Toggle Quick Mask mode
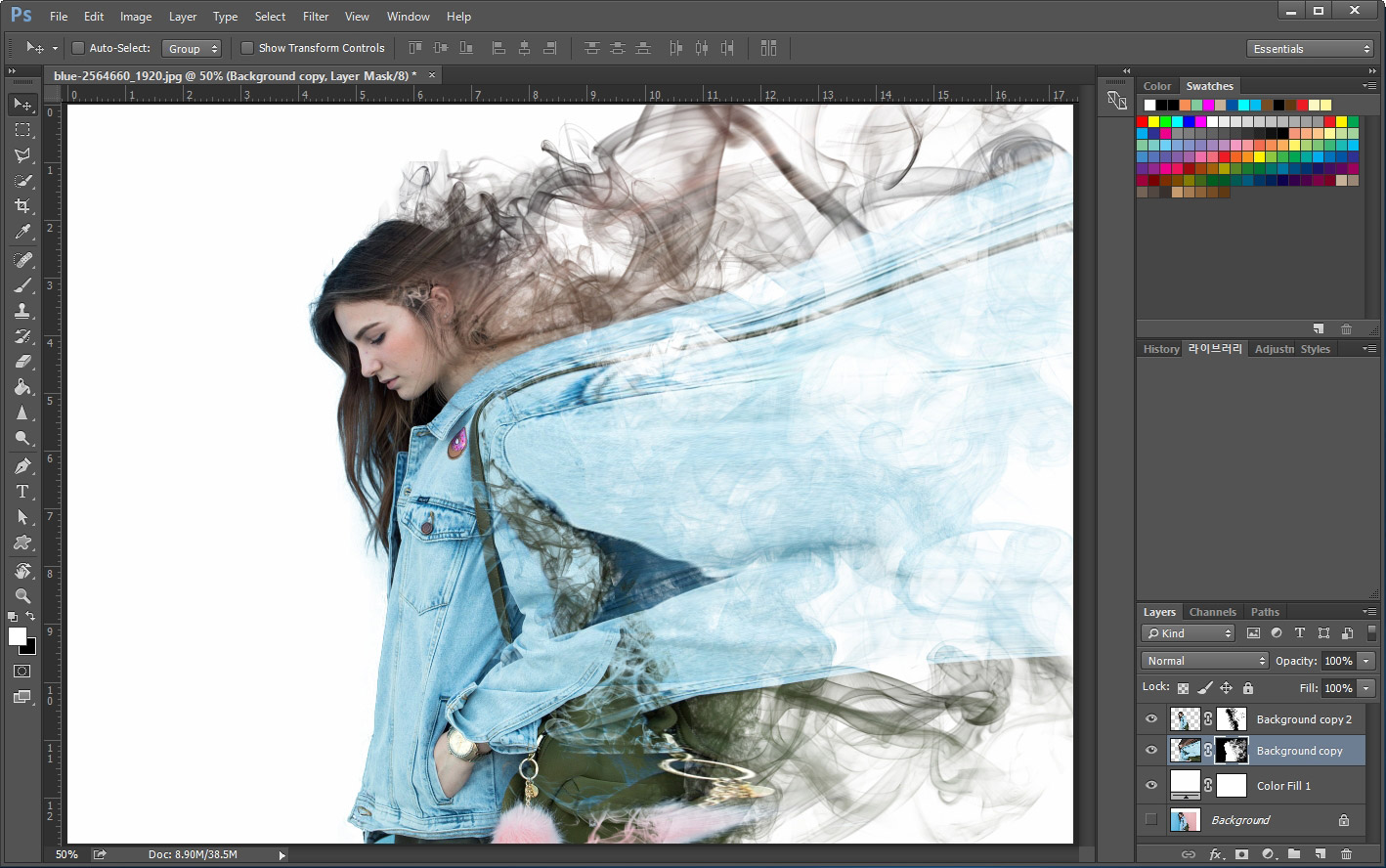Viewport: 1386px width, 868px height. (22, 672)
